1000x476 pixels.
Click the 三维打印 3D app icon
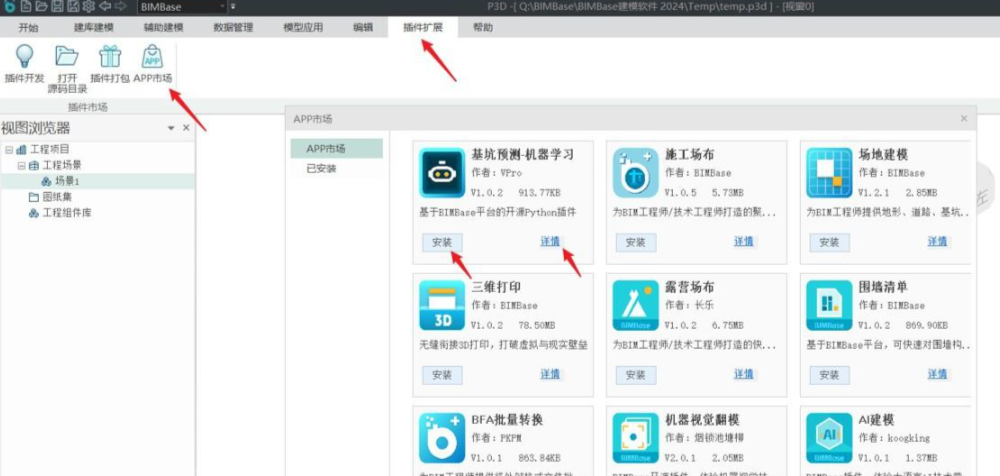click(x=442, y=305)
